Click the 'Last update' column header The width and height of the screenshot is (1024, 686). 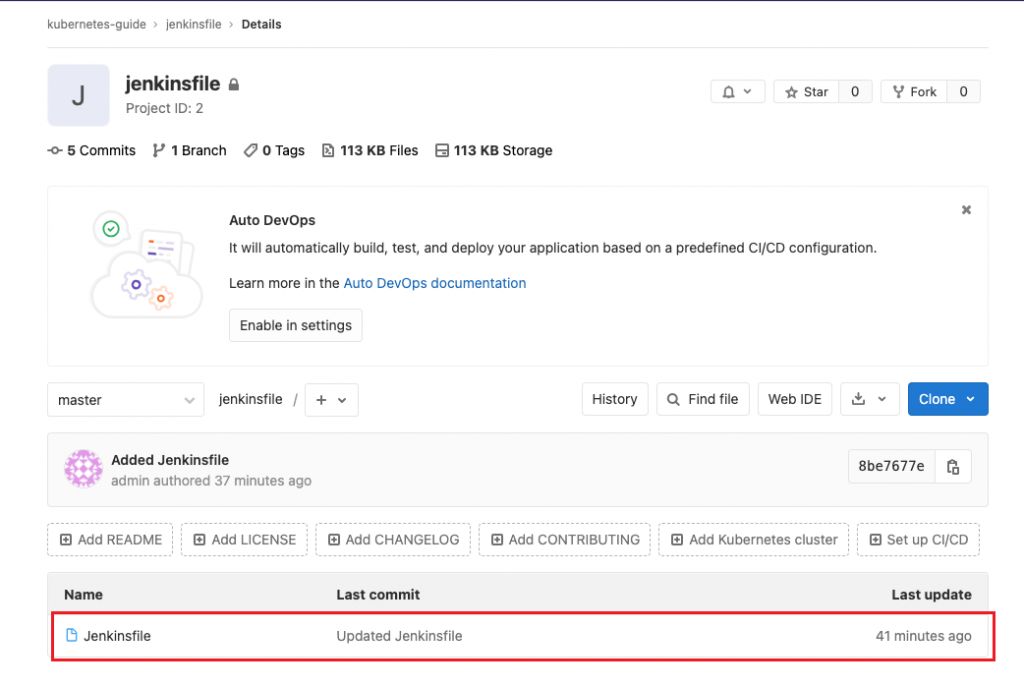pos(931,595)
